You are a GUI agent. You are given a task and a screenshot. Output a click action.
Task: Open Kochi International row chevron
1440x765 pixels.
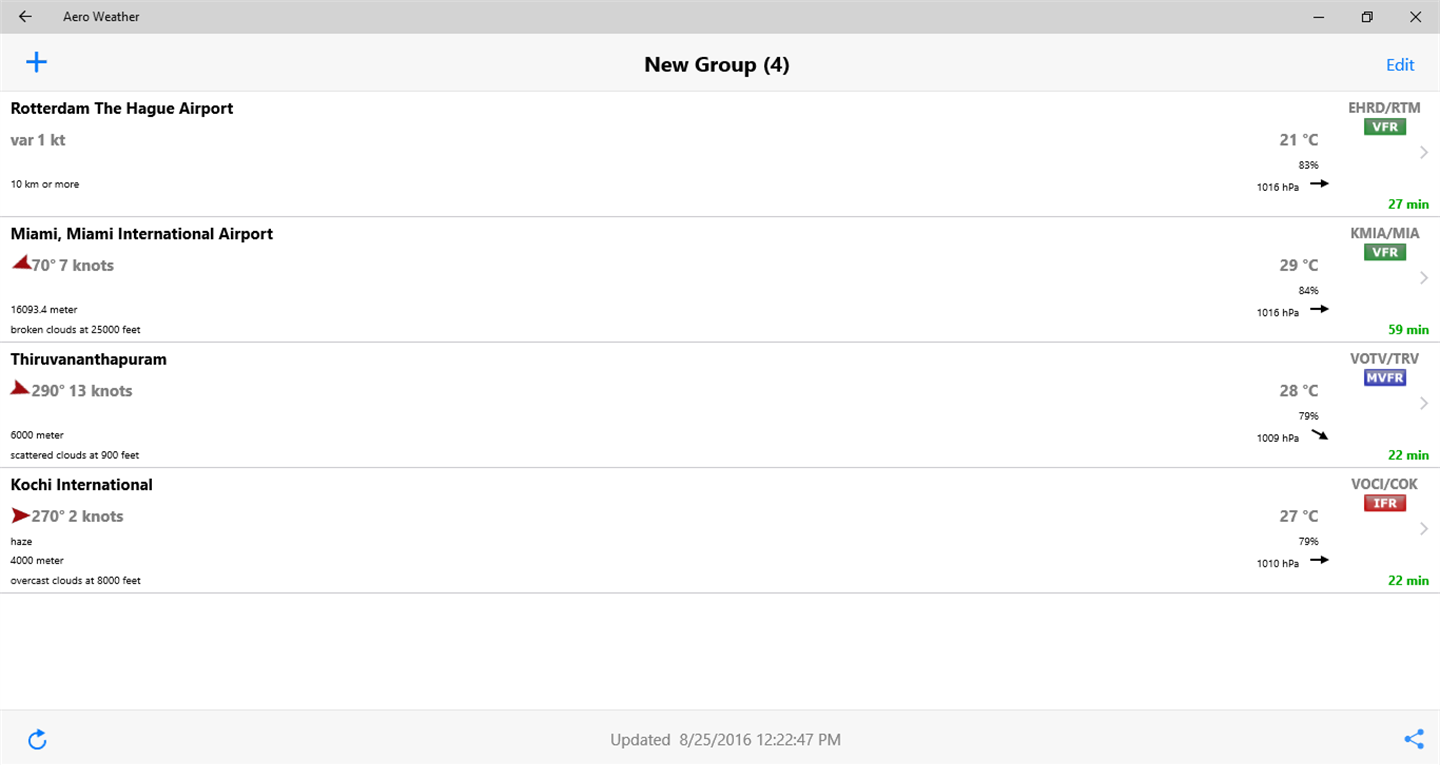[1424, 529]
